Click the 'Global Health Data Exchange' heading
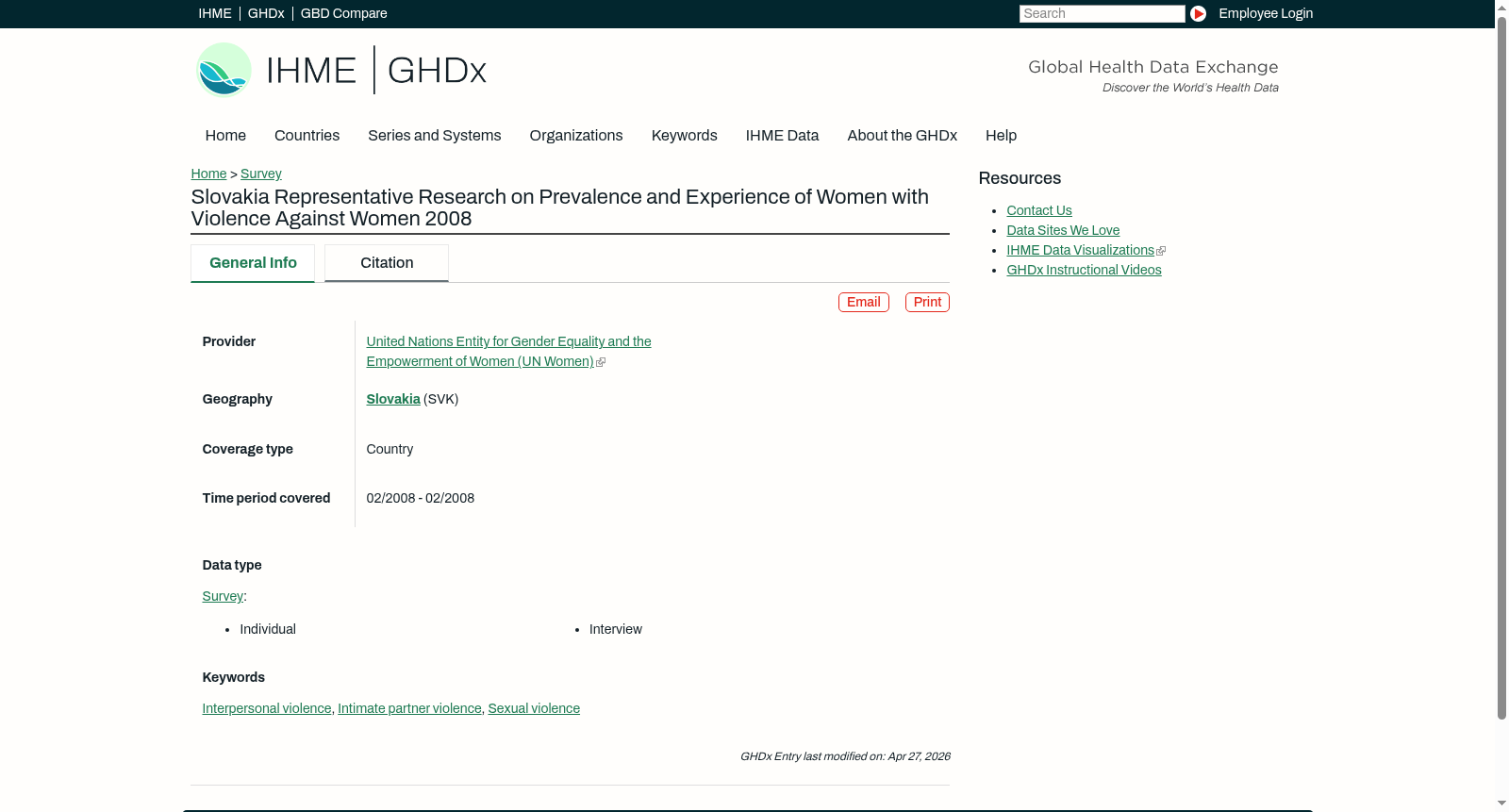The width and height of the screenshot is (1509, 812). (x=1152, y=67)
